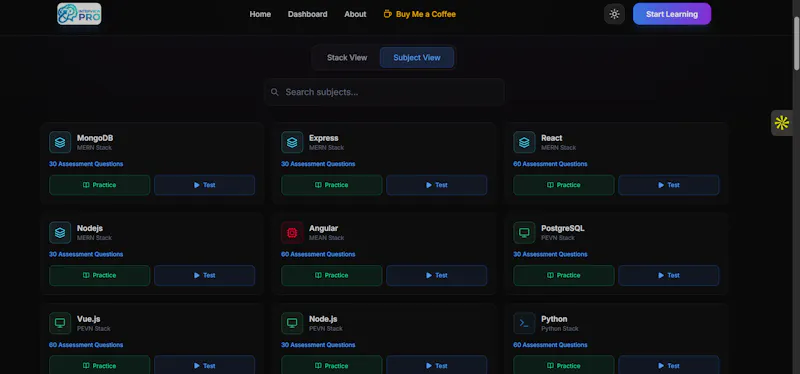Start Practice for MongoDB
Screen dimensions: 800x374
[99, 185]
